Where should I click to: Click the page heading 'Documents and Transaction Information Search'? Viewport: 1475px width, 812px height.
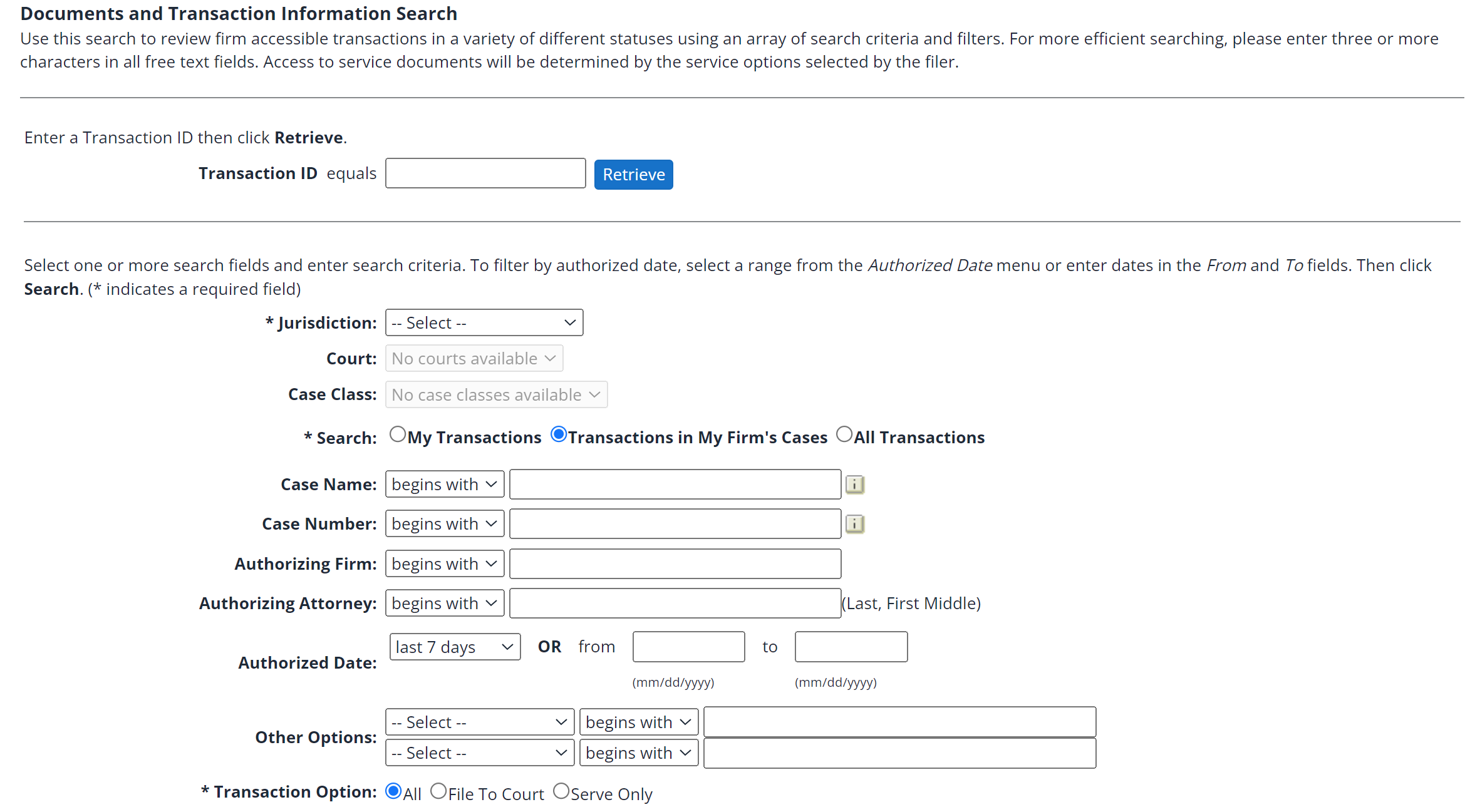239,13
